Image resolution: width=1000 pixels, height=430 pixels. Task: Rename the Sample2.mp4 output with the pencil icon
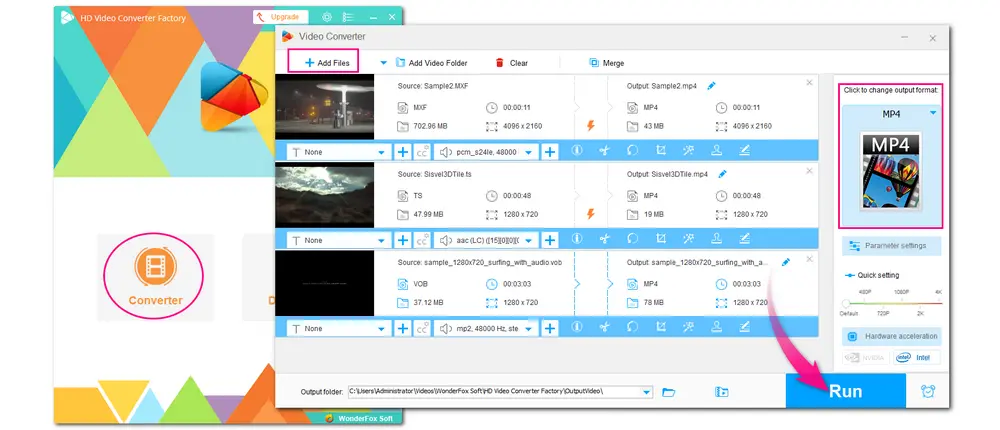coord(711,86)
